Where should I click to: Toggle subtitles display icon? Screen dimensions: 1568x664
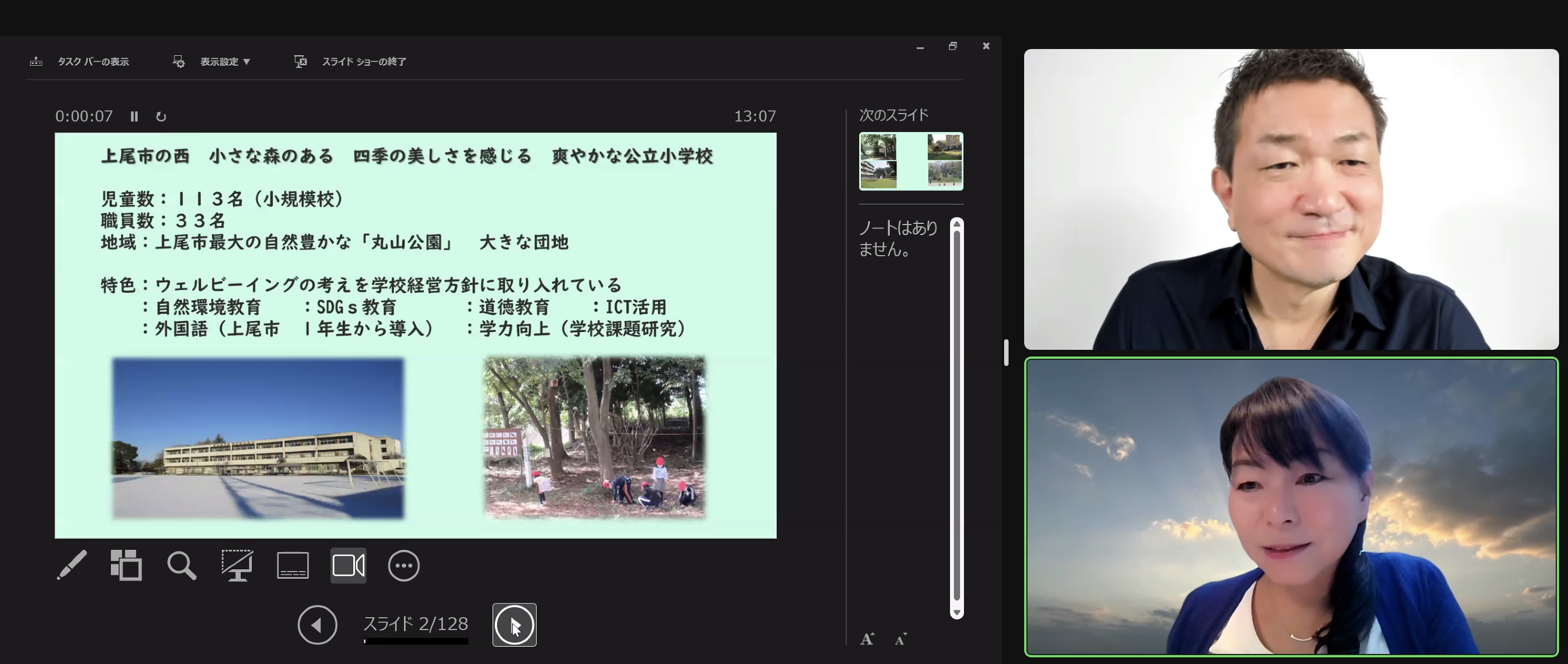pos(293,565)
